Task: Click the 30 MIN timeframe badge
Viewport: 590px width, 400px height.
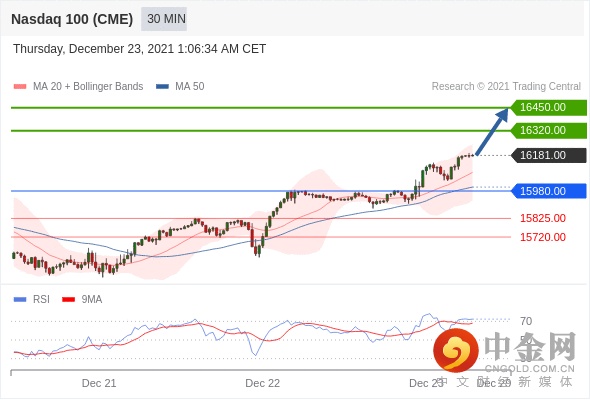Action: point(164,19)
